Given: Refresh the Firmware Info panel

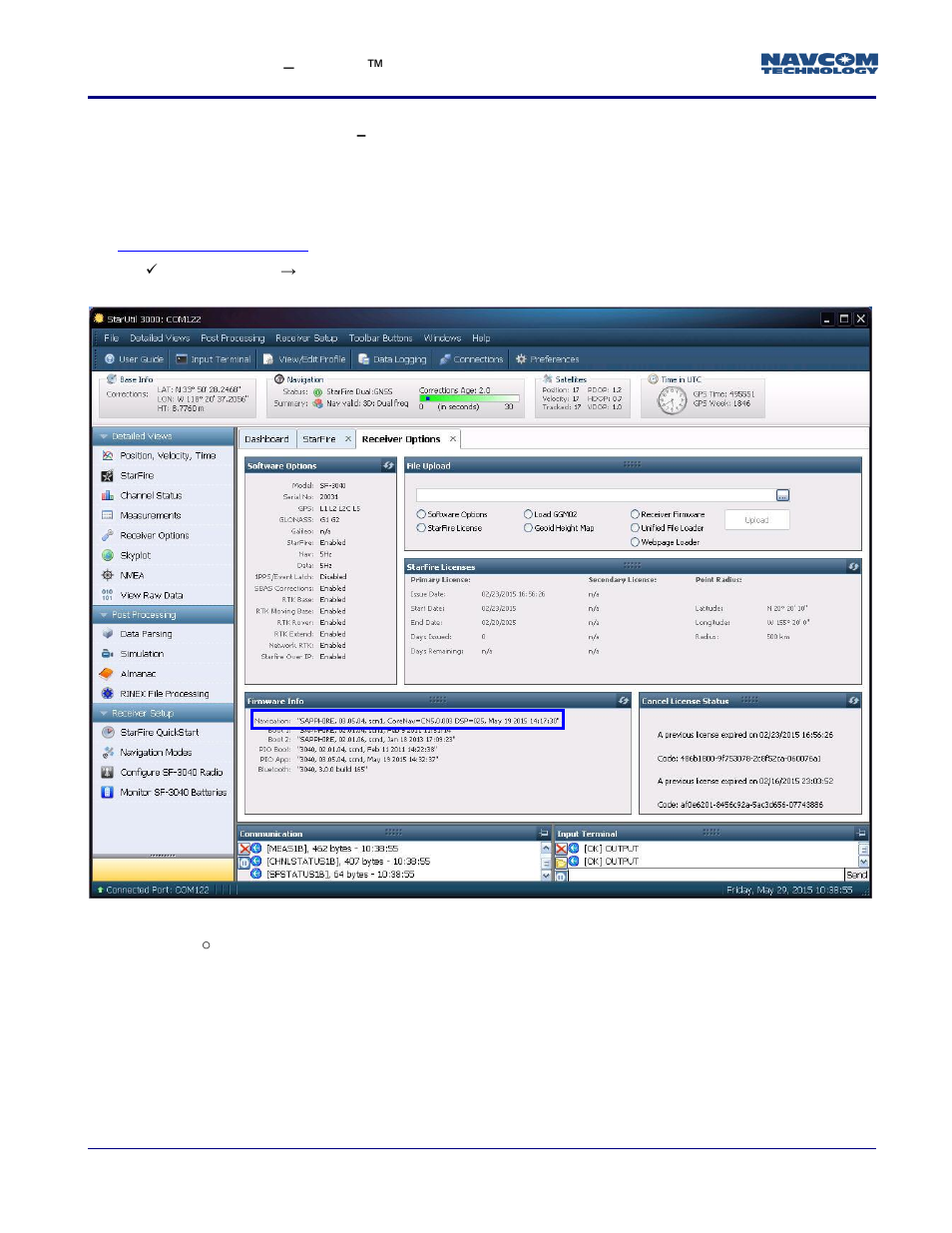Looking at the screenshot, I should (624, 701).
